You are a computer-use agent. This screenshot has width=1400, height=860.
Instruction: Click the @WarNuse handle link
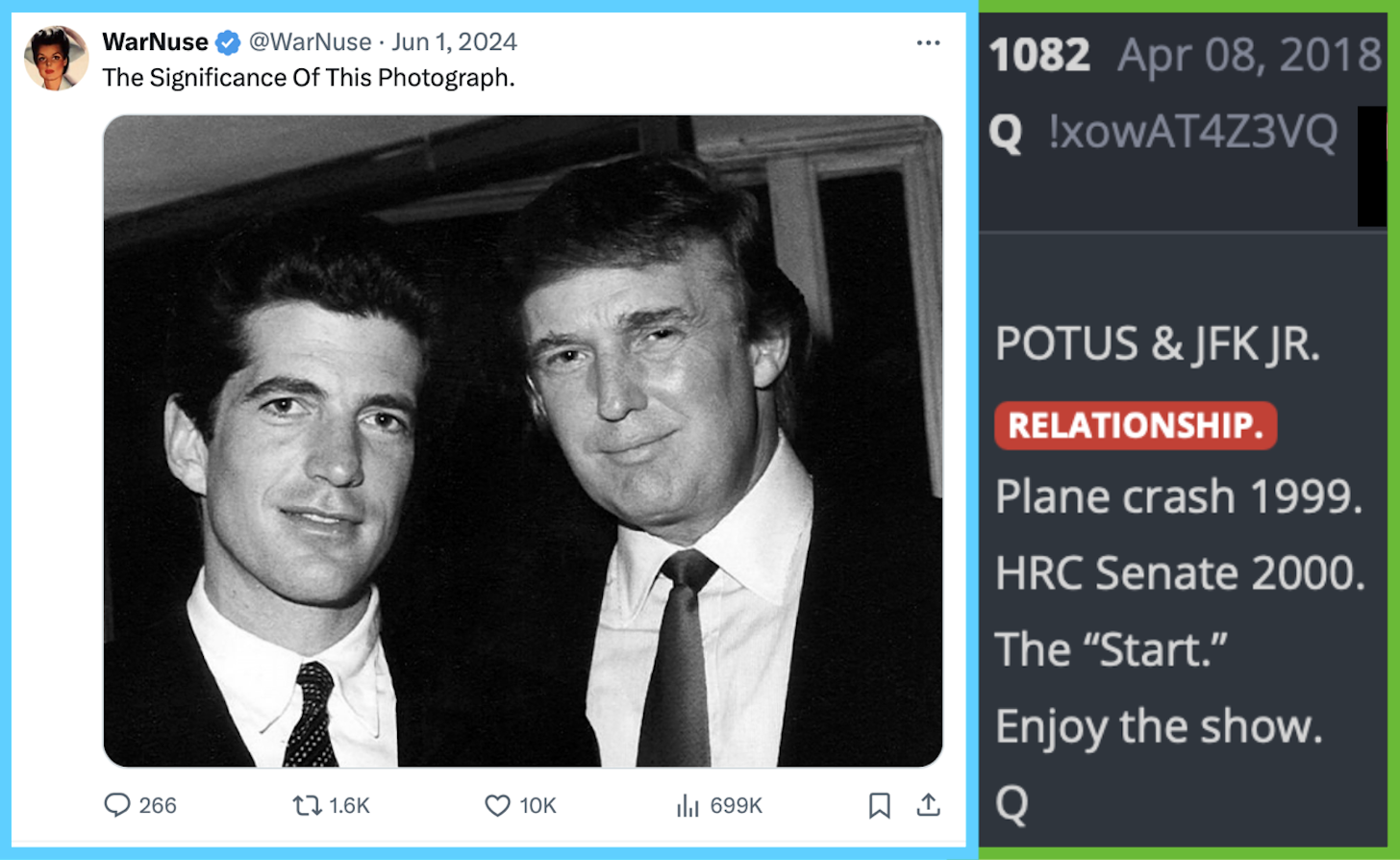(310, 42)
